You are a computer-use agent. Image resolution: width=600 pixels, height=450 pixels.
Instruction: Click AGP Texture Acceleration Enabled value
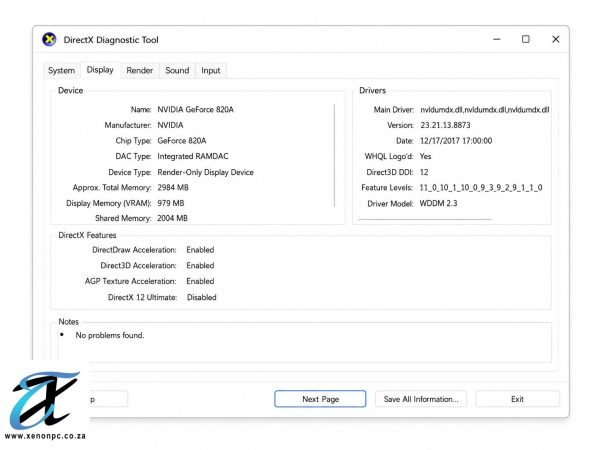tap(200, 281)
